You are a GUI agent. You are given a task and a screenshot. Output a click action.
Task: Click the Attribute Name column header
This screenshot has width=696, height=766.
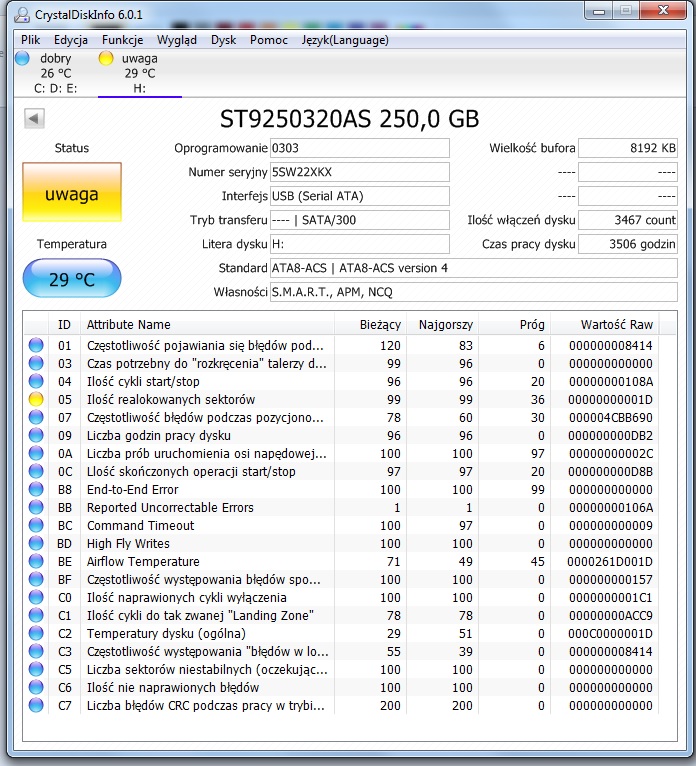pyautogui.click(x=208, y=324)
